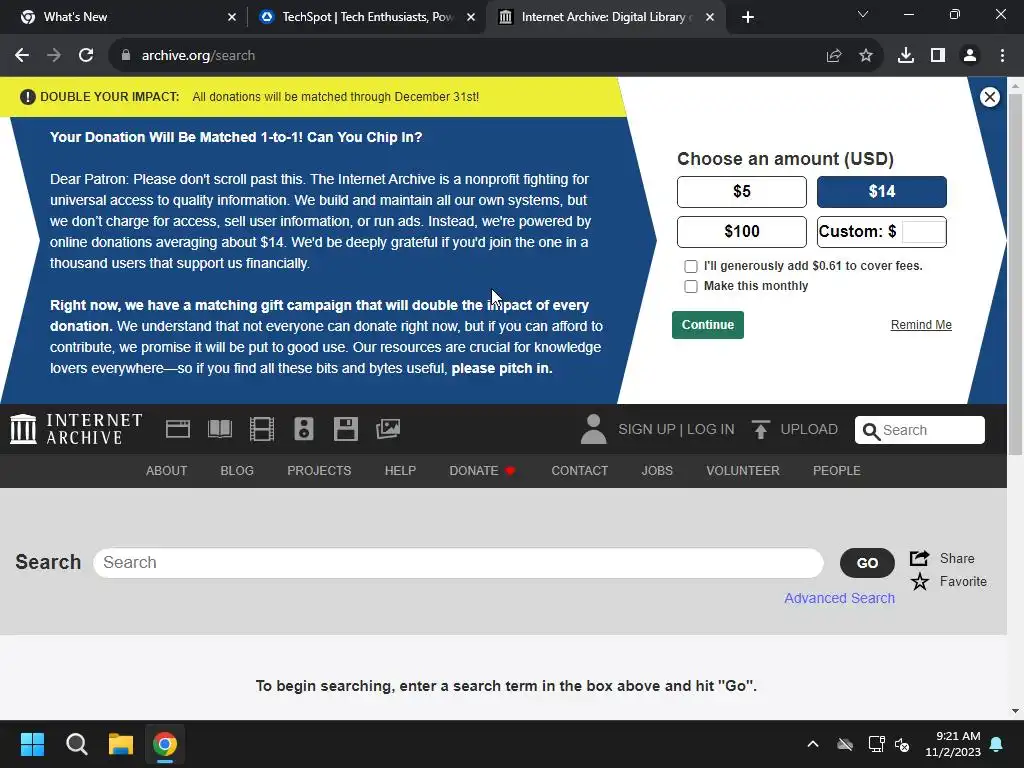Check 'add $0.61 to cover fees' box

[x=690, y=266]
